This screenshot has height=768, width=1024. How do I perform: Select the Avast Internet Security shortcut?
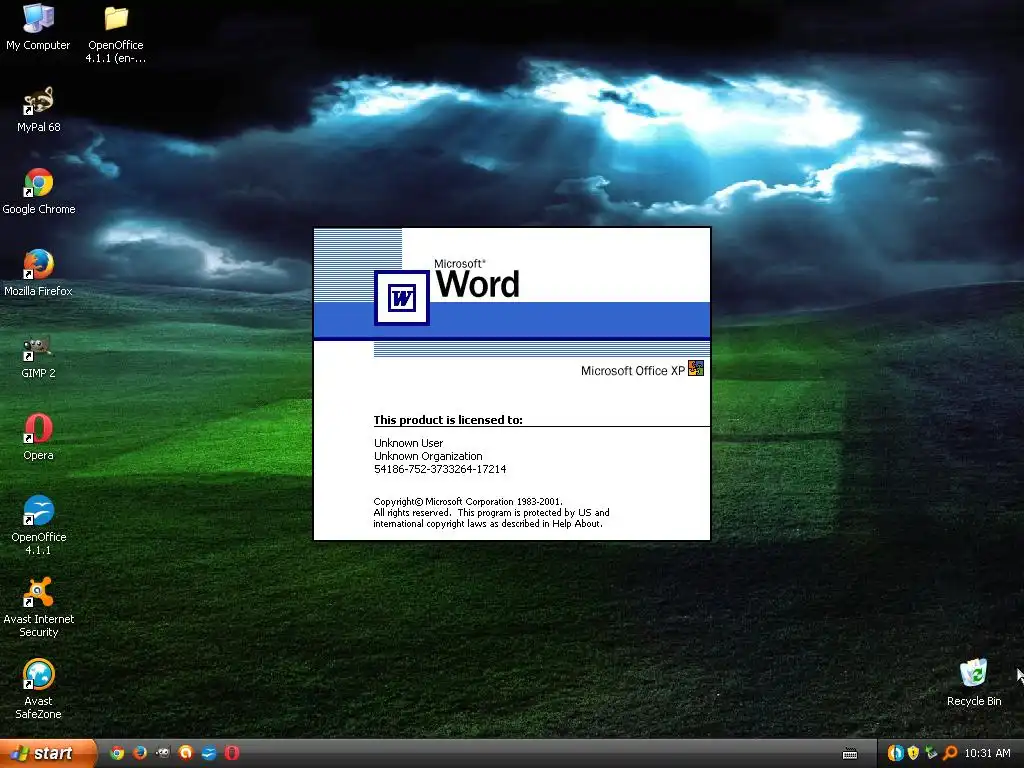[39, 607]
